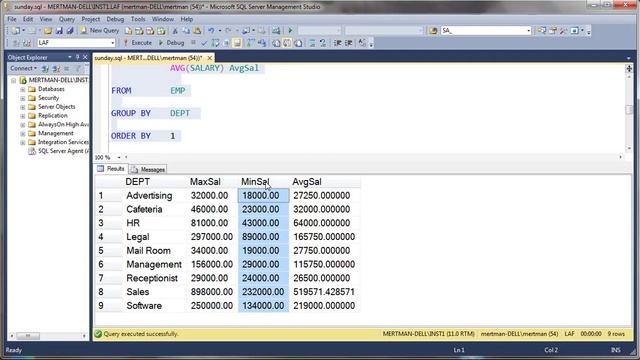Viewport: 640px width, 360px height.
Task: Collapse the MERTMAN-DELL server node
Action: (x=13, y=80)
